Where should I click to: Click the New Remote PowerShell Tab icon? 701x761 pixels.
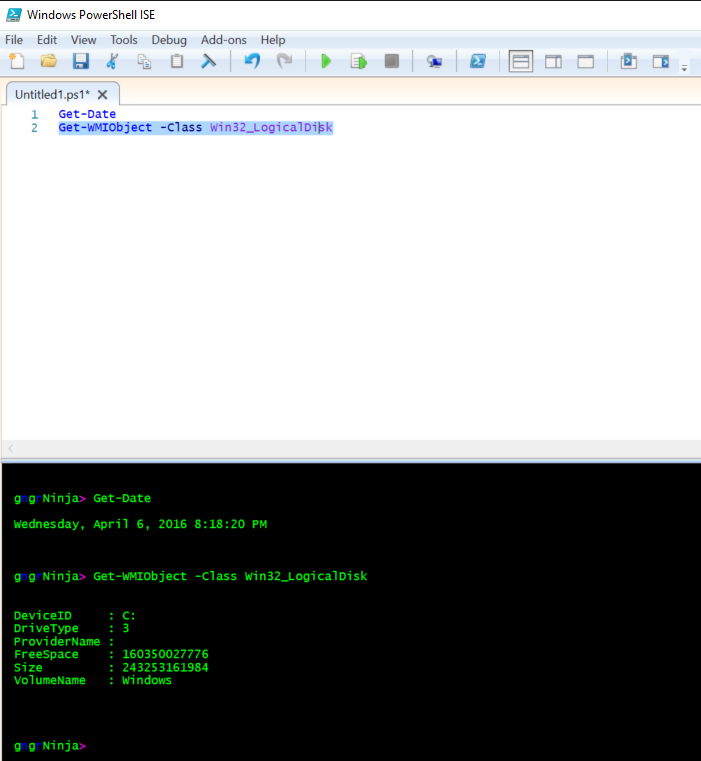tap(434, 62)
